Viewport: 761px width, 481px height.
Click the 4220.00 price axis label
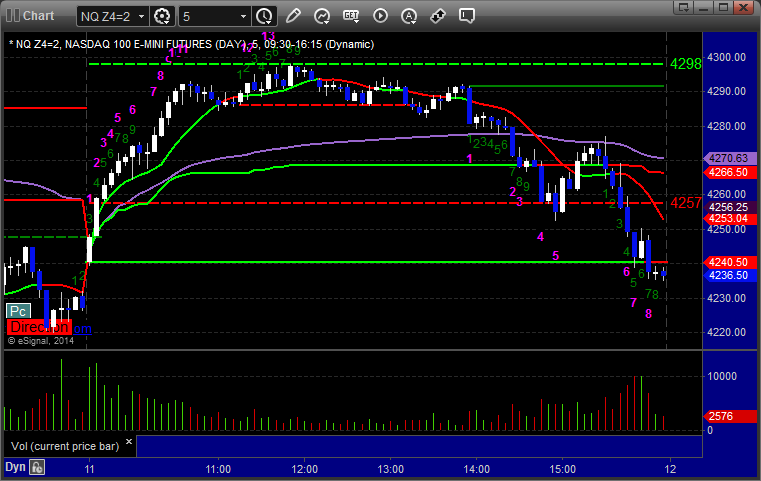(x=727, y=332)
